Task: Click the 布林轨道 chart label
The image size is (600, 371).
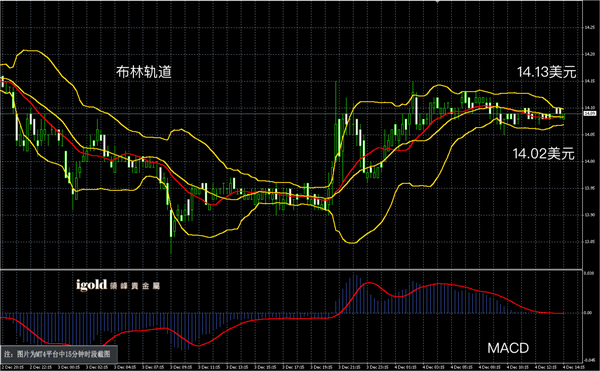Action: 144,72
